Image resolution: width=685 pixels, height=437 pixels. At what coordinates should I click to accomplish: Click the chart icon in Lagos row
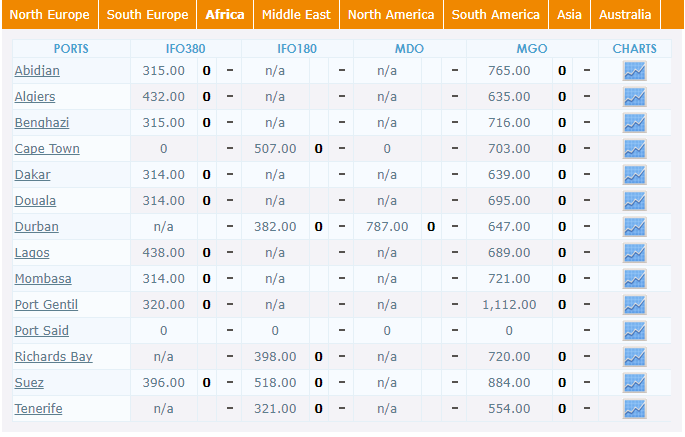coord(634,253)
